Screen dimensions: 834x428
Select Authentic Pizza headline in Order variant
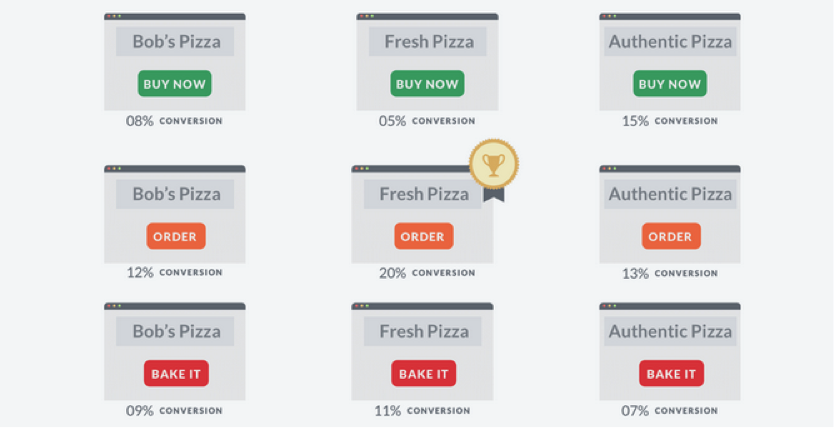(670, 194)
